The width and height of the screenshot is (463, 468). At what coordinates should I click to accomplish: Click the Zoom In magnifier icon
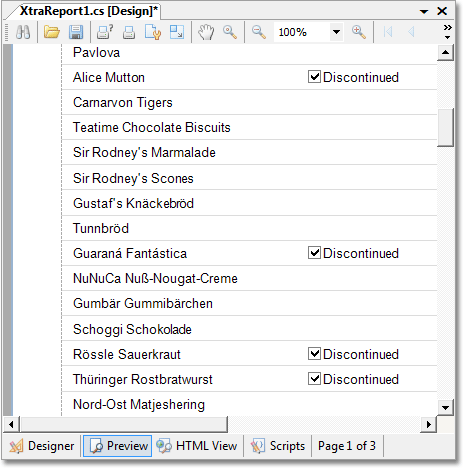[x=359, y=32]
